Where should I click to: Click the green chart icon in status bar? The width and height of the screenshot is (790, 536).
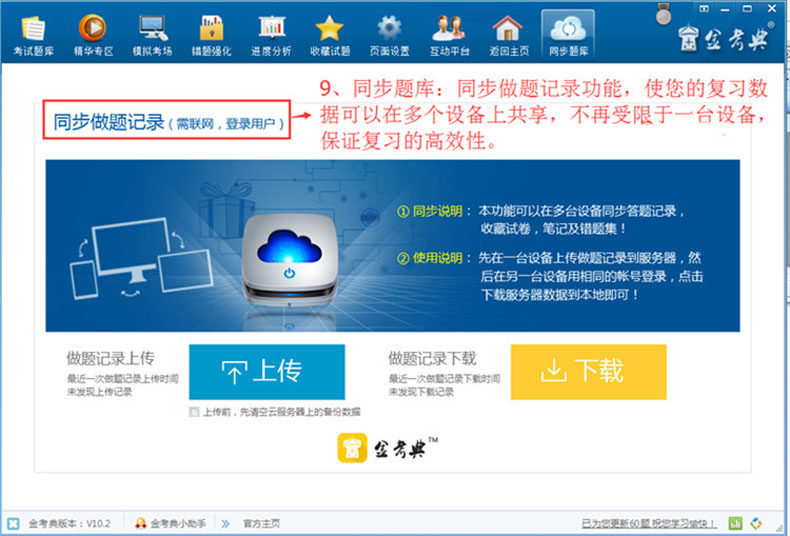click(735, 523)
